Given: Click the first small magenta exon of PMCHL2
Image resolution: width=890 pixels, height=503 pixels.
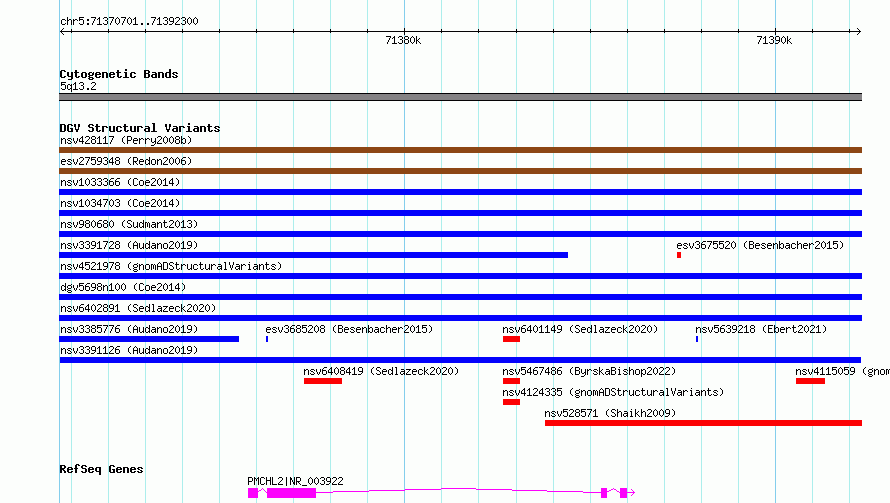Looking at the screenshot, I should [x=253, y=493].
